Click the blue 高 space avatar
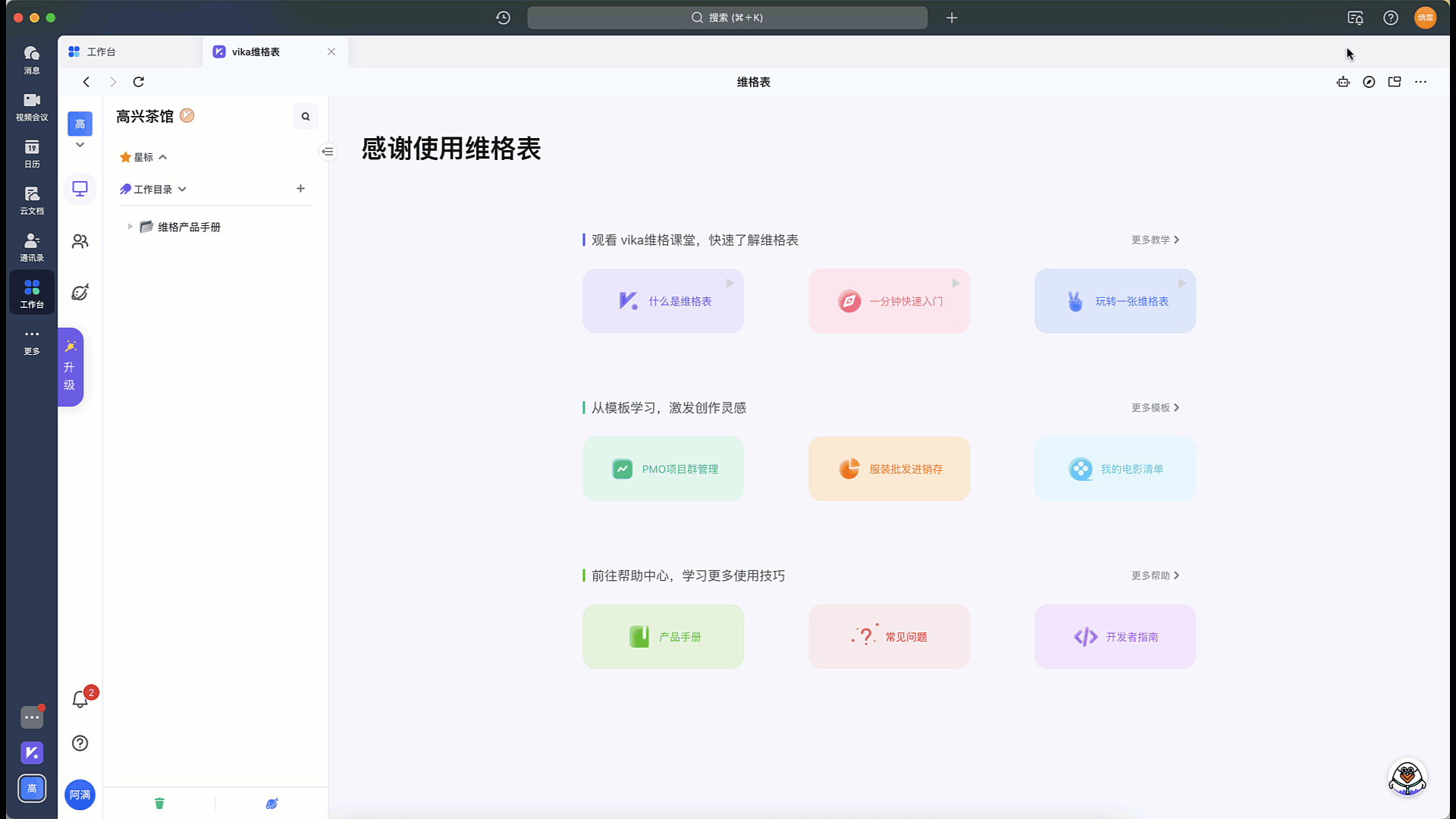 (80, 124)
